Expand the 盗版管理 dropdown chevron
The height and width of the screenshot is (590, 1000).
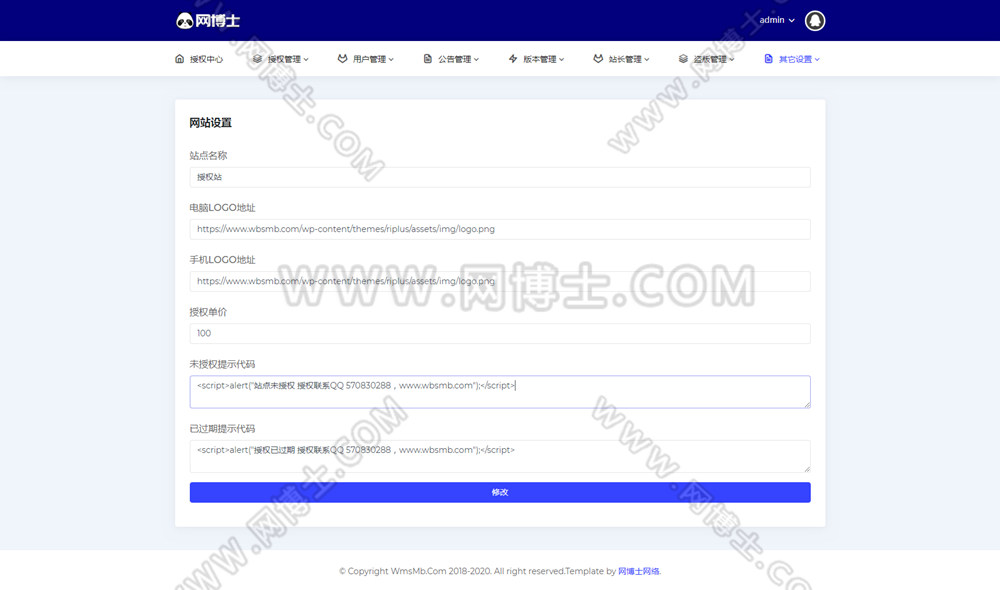point(732,59)
